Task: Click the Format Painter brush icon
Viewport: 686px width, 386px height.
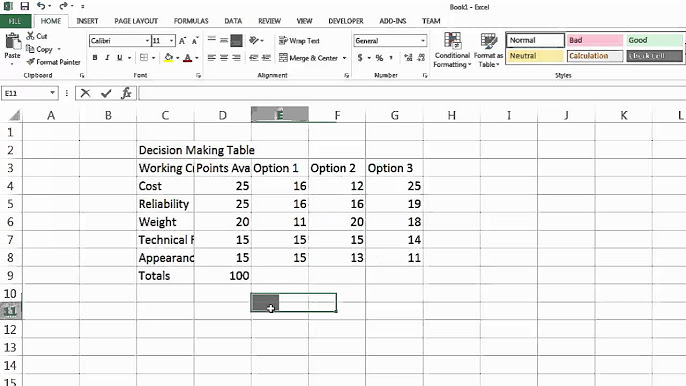Action: click(30, 62)
